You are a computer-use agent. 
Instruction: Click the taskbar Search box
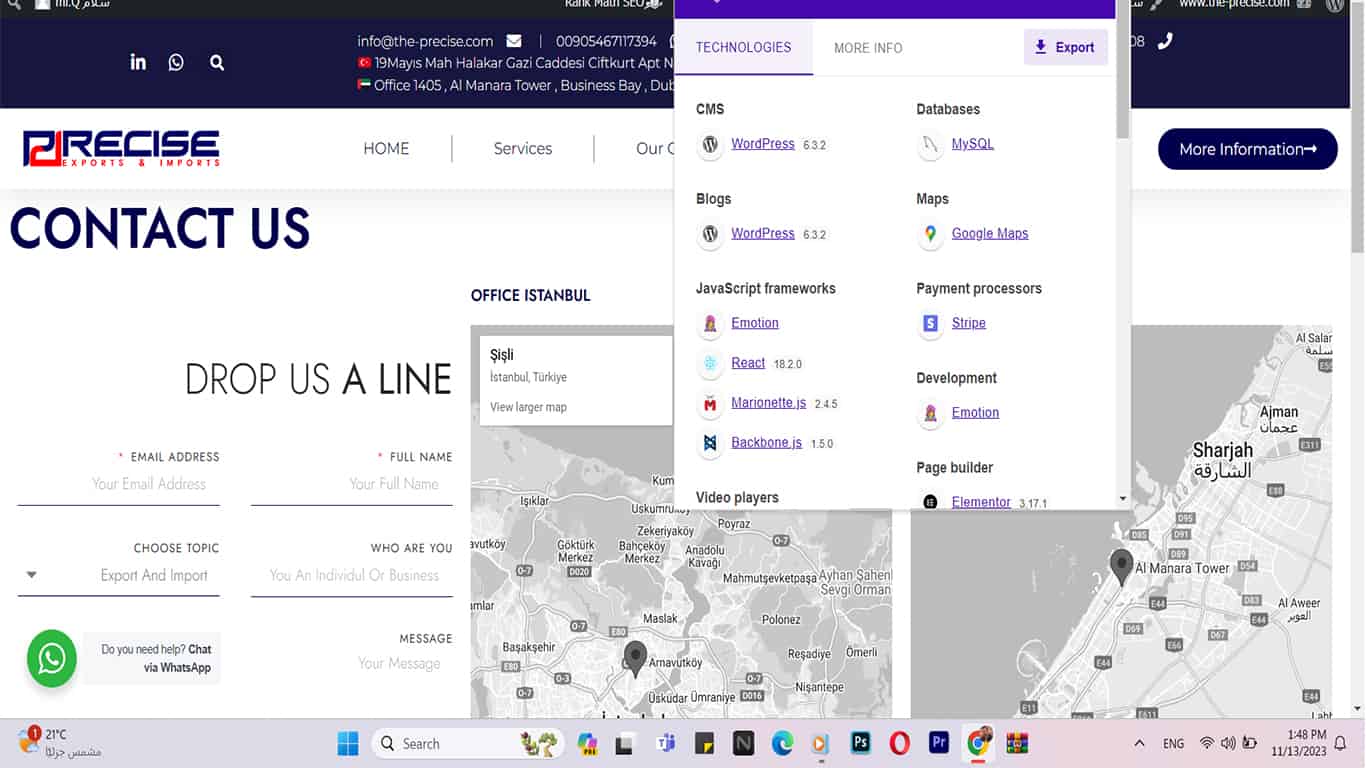(x=468, y=743)
